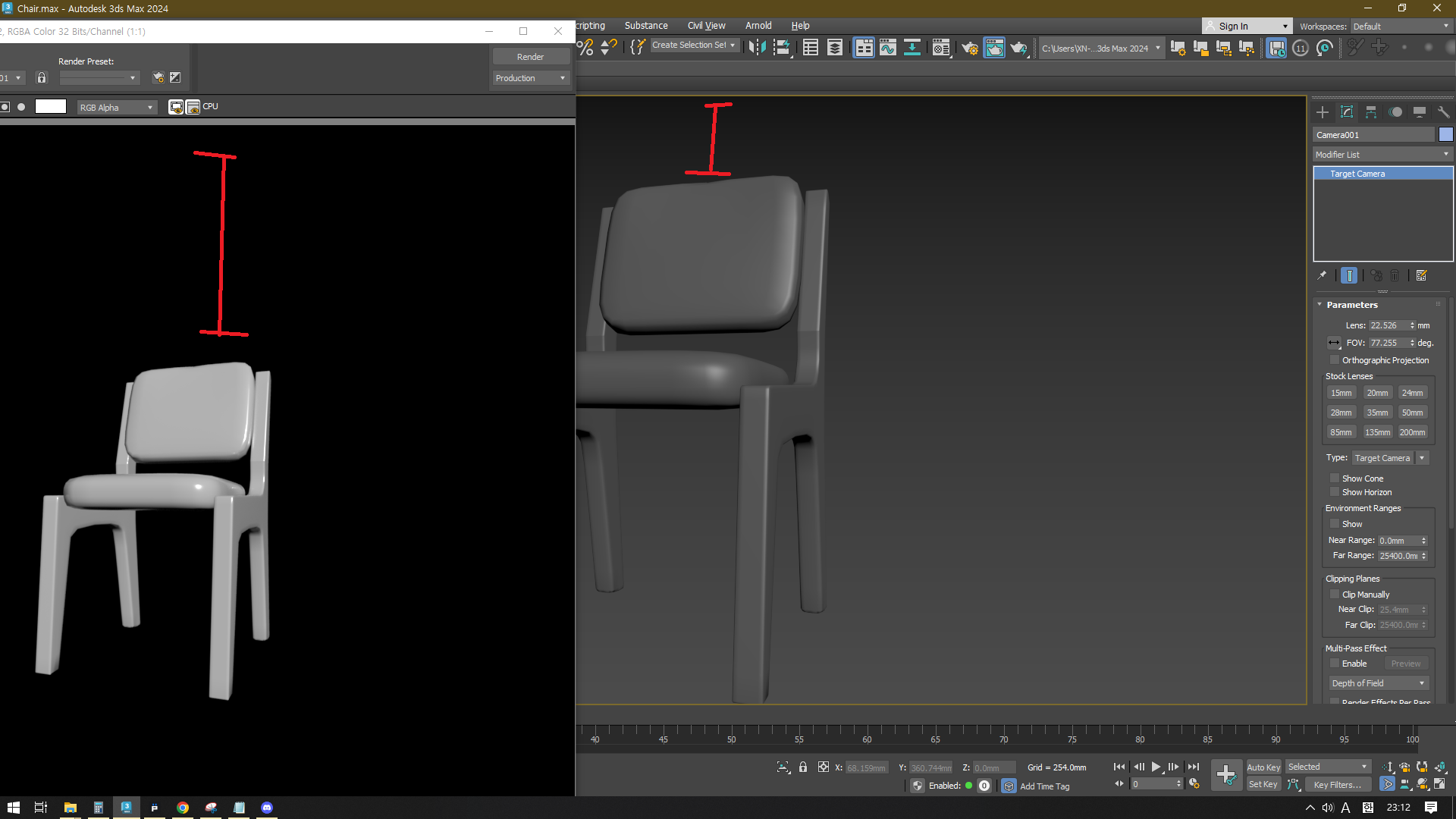Screen dimensions: 1456x819
Task: Open the Create command panel tab
Action: pyautogui.click(x=1323, y=112)
